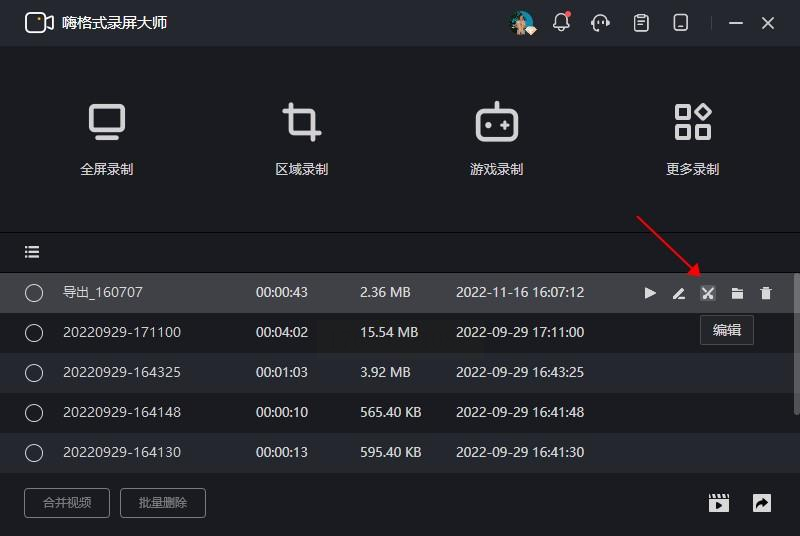
Task: Open the video clapperboard icon at bottom right
Action: [719, 503]
